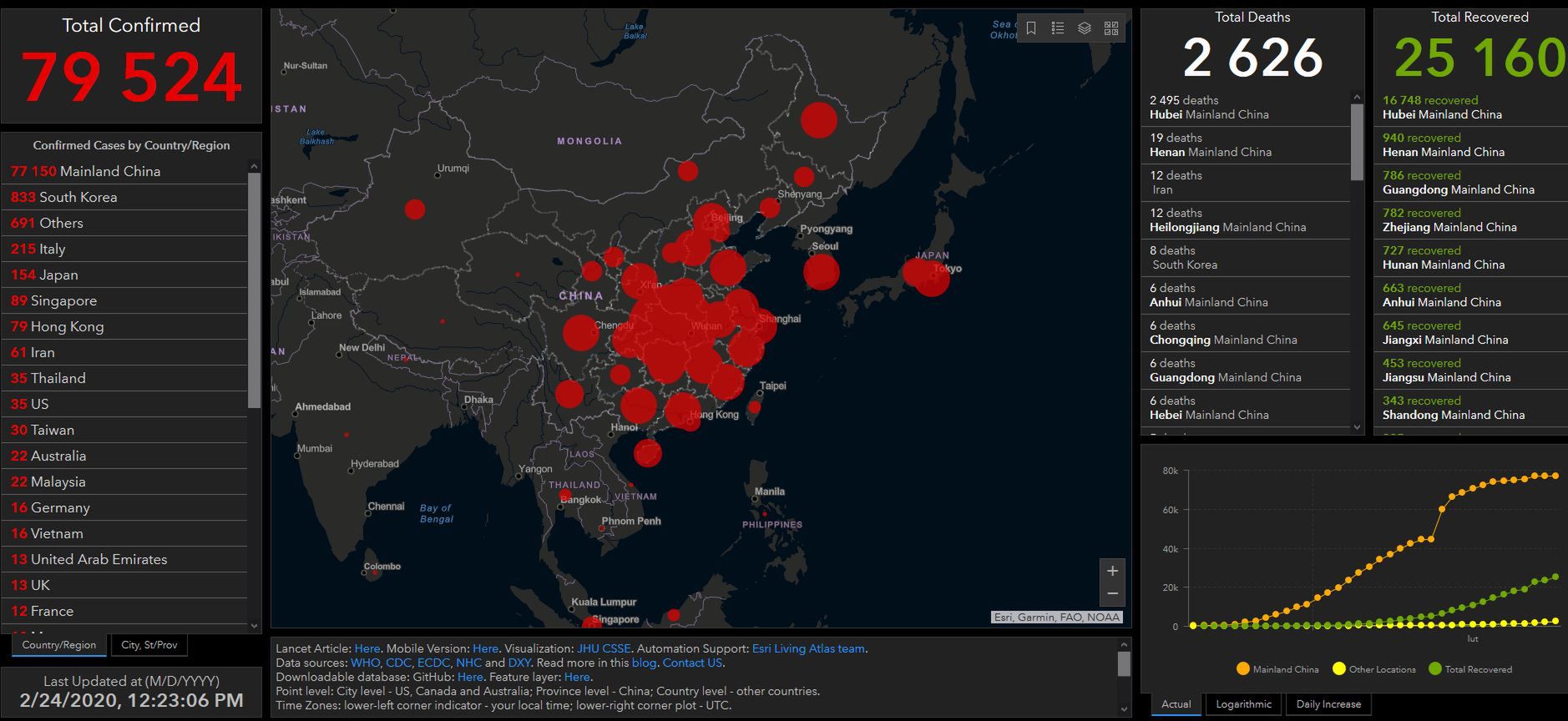The height and width of the screenshot is (721, 1568).
Task: Show the map legend list icon
Action: tap(1058, 28)
